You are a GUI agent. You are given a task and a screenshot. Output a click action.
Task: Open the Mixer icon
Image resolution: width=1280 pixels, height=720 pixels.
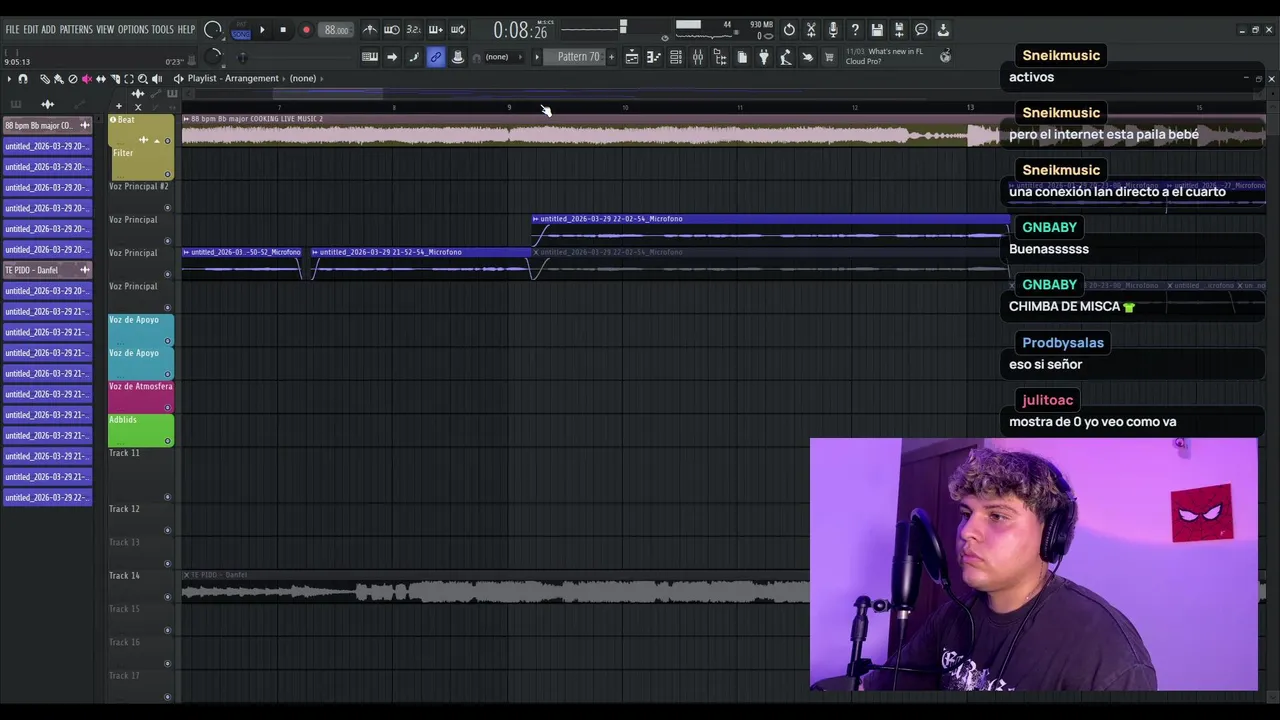pos(698,57)
